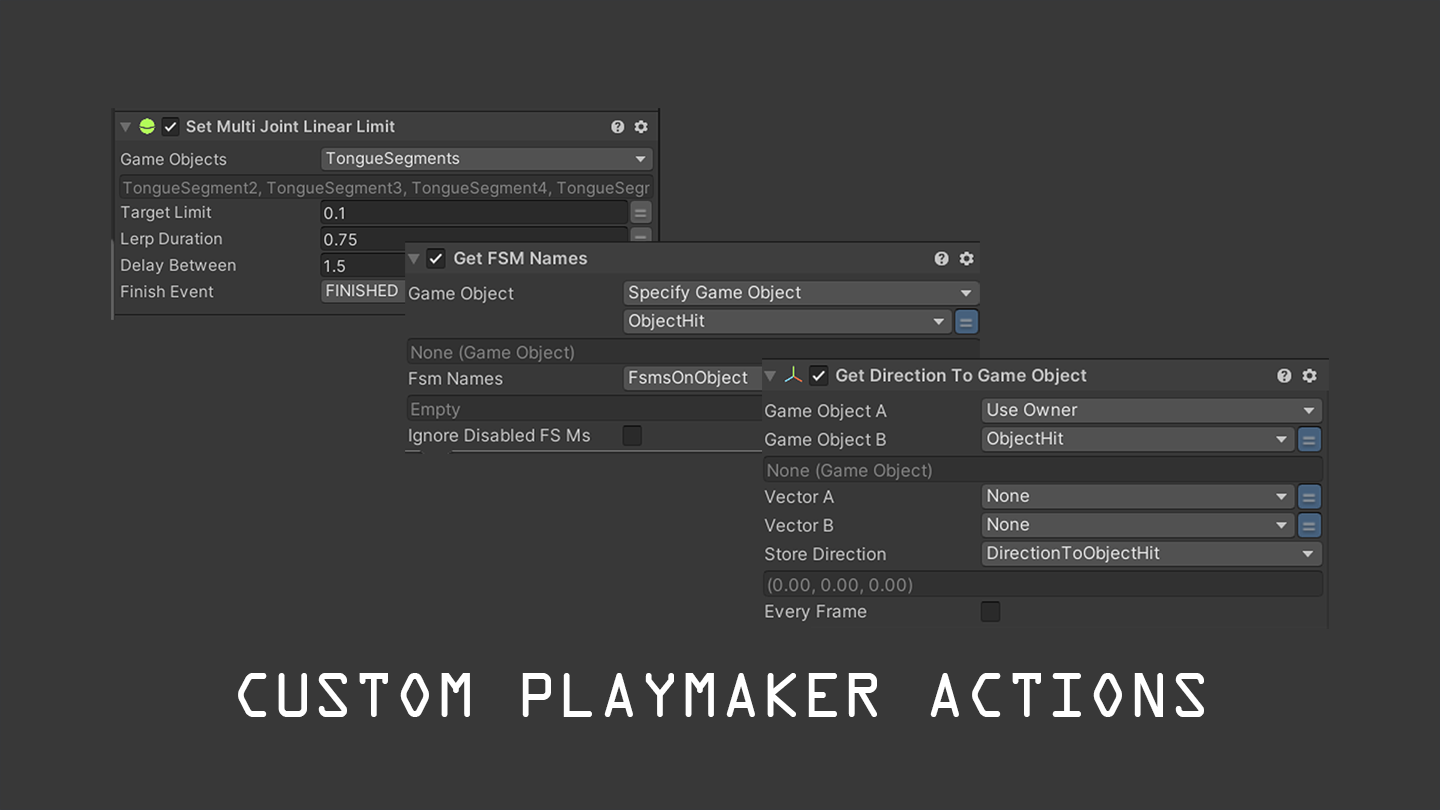Image resolution: width=1440 pixels, height=810 pixels.
Task: Click the Store Direction label
Action: (x=825, y=554)
